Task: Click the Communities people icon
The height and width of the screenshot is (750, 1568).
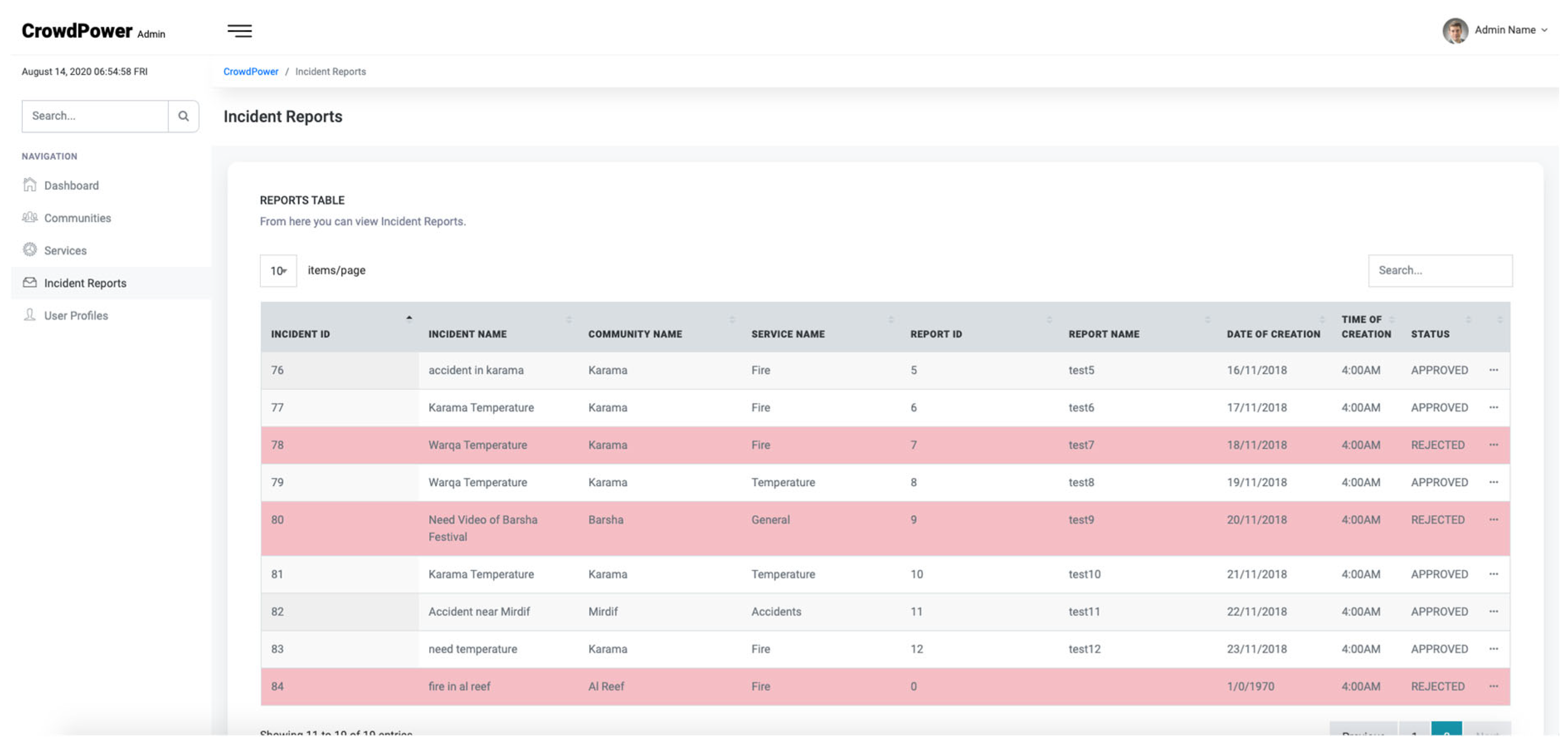Action: pos(30,217)
